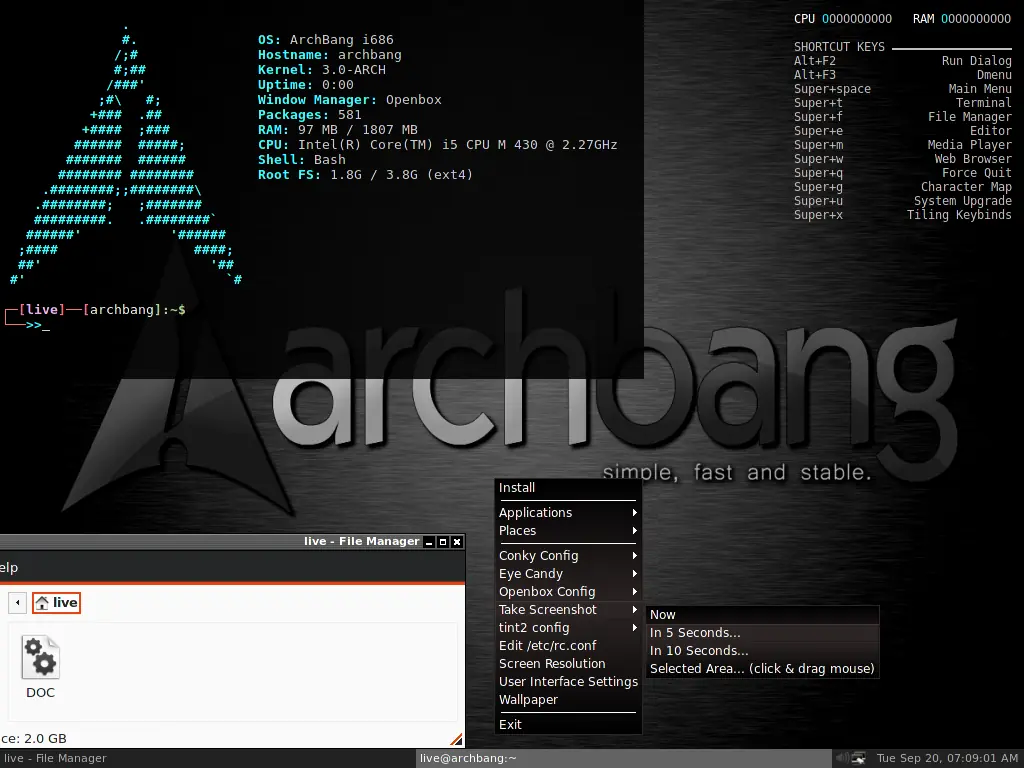
Task: Expand the Openbox Config submenu arrow
Action: 634,592
